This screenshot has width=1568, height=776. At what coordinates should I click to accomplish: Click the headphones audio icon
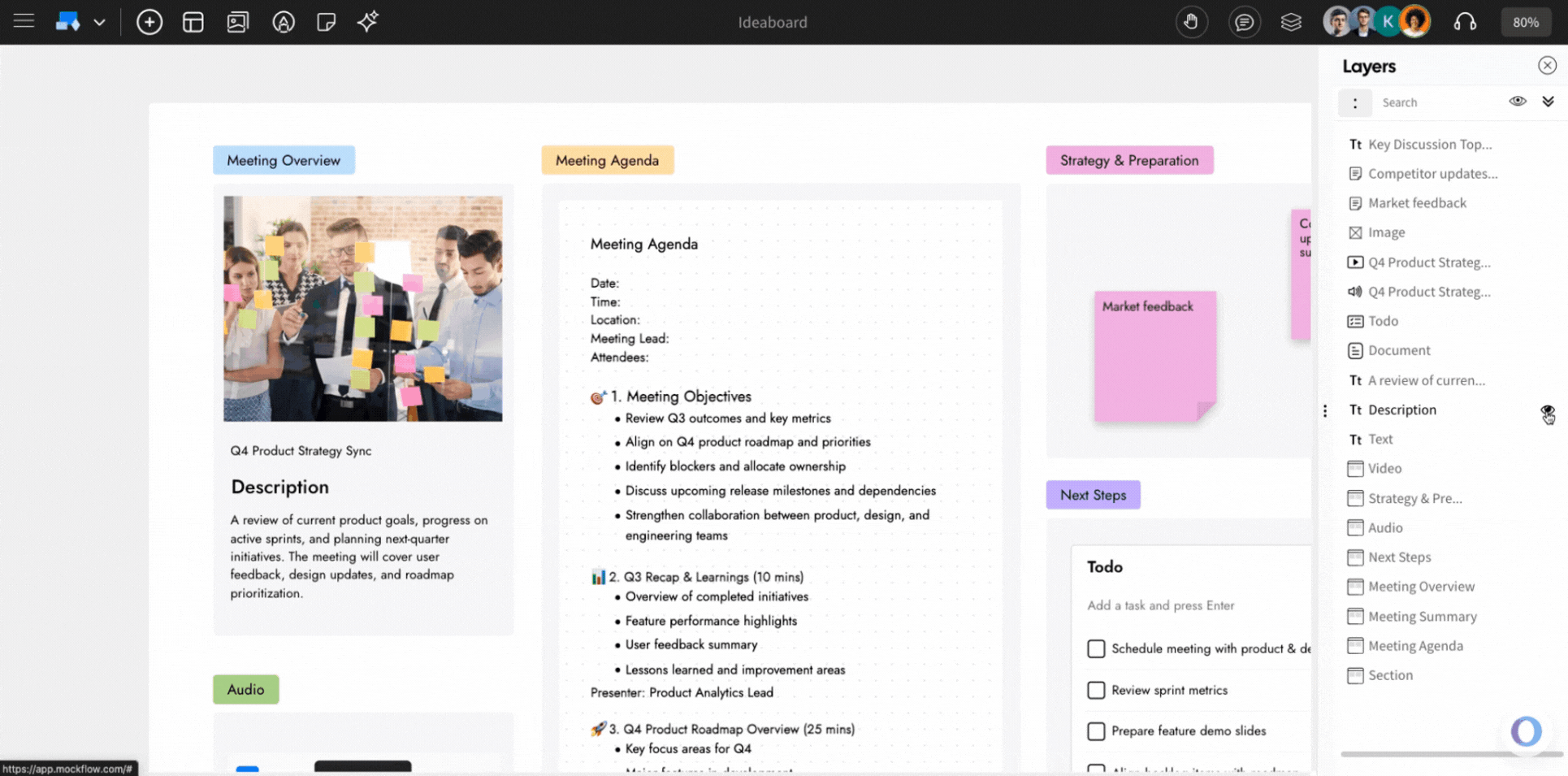coord(1466,22)
